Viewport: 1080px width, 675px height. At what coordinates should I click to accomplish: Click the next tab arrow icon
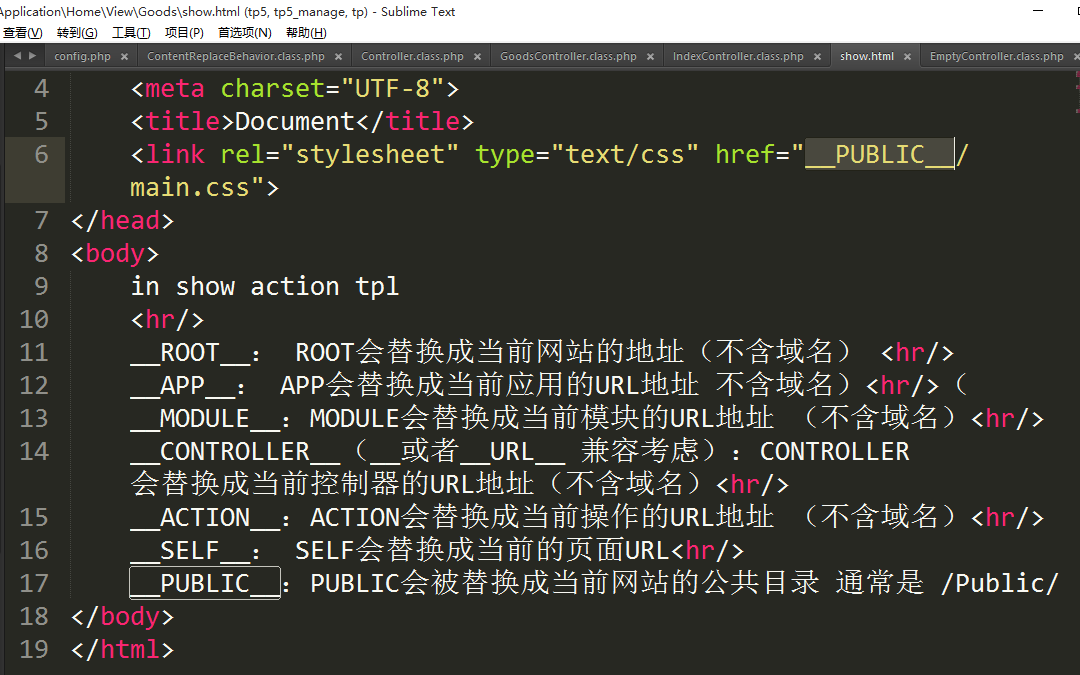tap(33, 56)
